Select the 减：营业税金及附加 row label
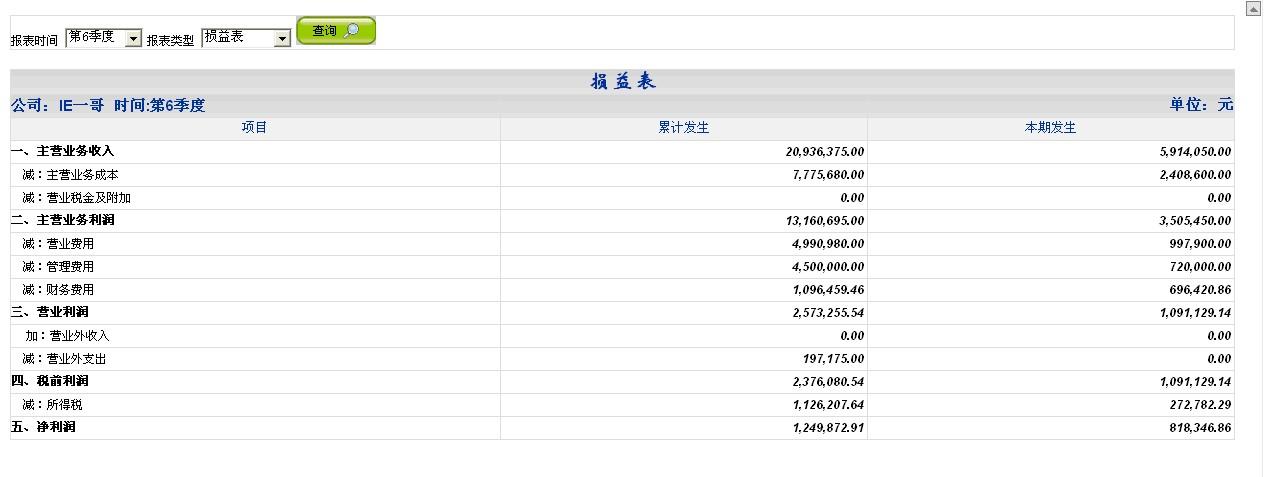 point(77,198)
